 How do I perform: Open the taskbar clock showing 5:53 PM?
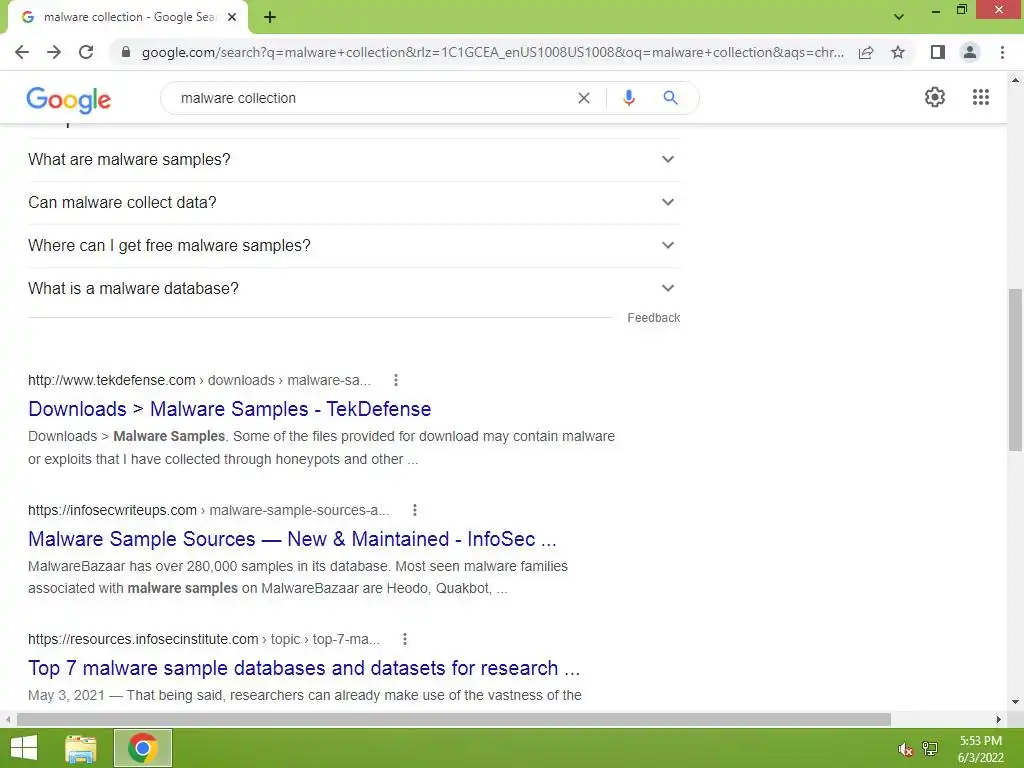[x=980, y=749]
